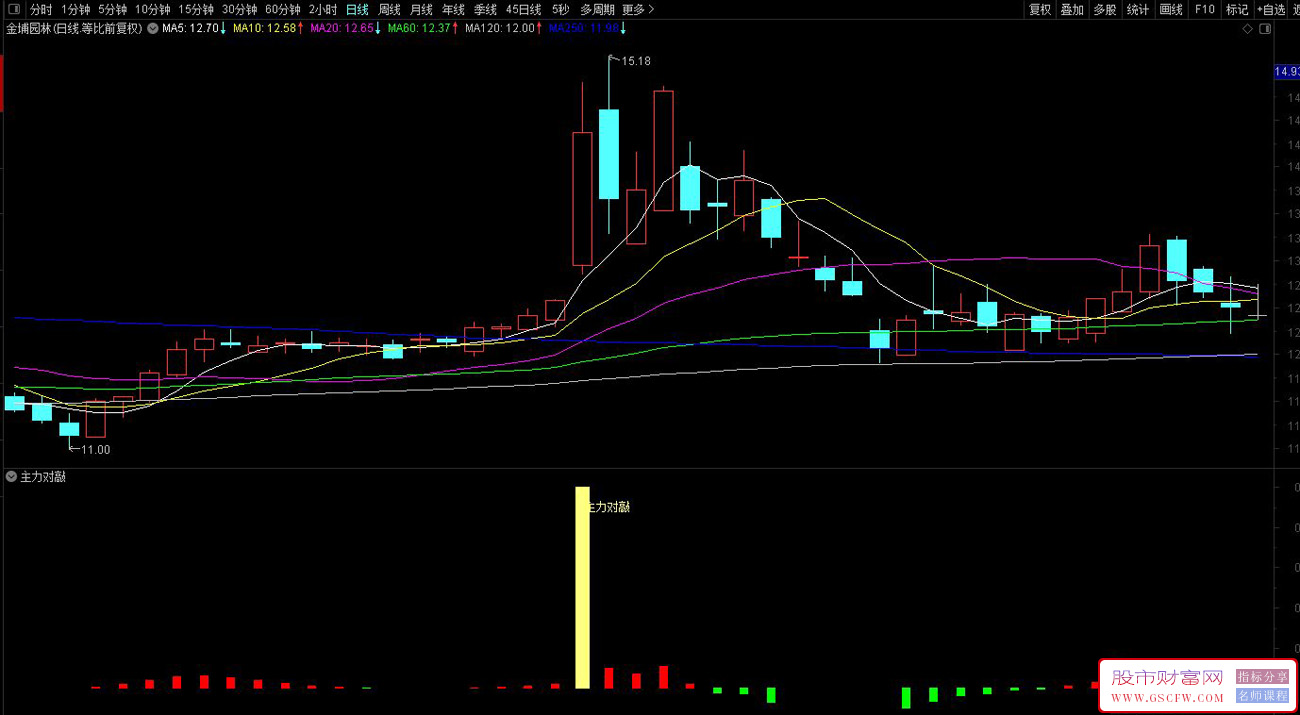Image resolution: width=1300 pixels, height=715 pixels.
Task: Click the 金埔园林 stock title label
Action: (x=74, y=29)
